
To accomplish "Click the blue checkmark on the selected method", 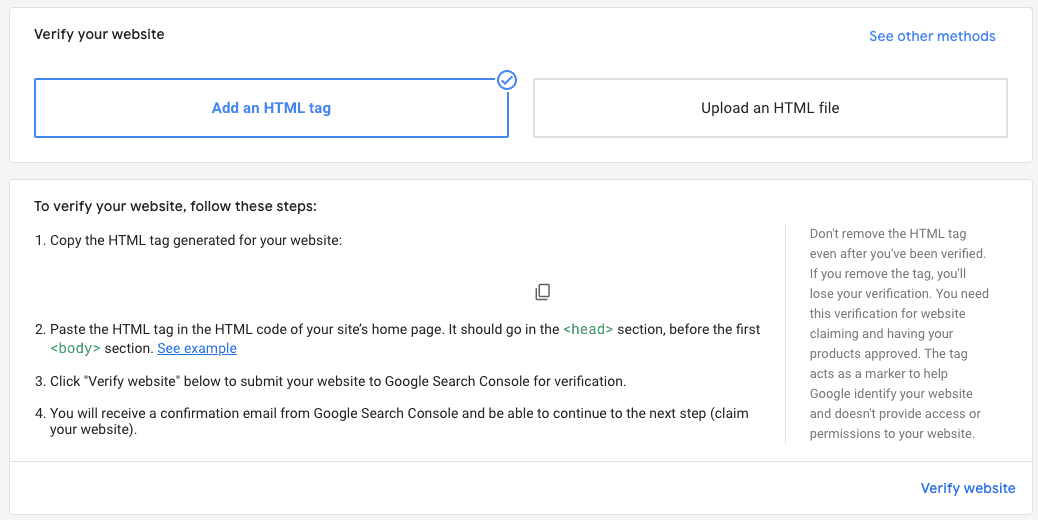I will [507, 80].
